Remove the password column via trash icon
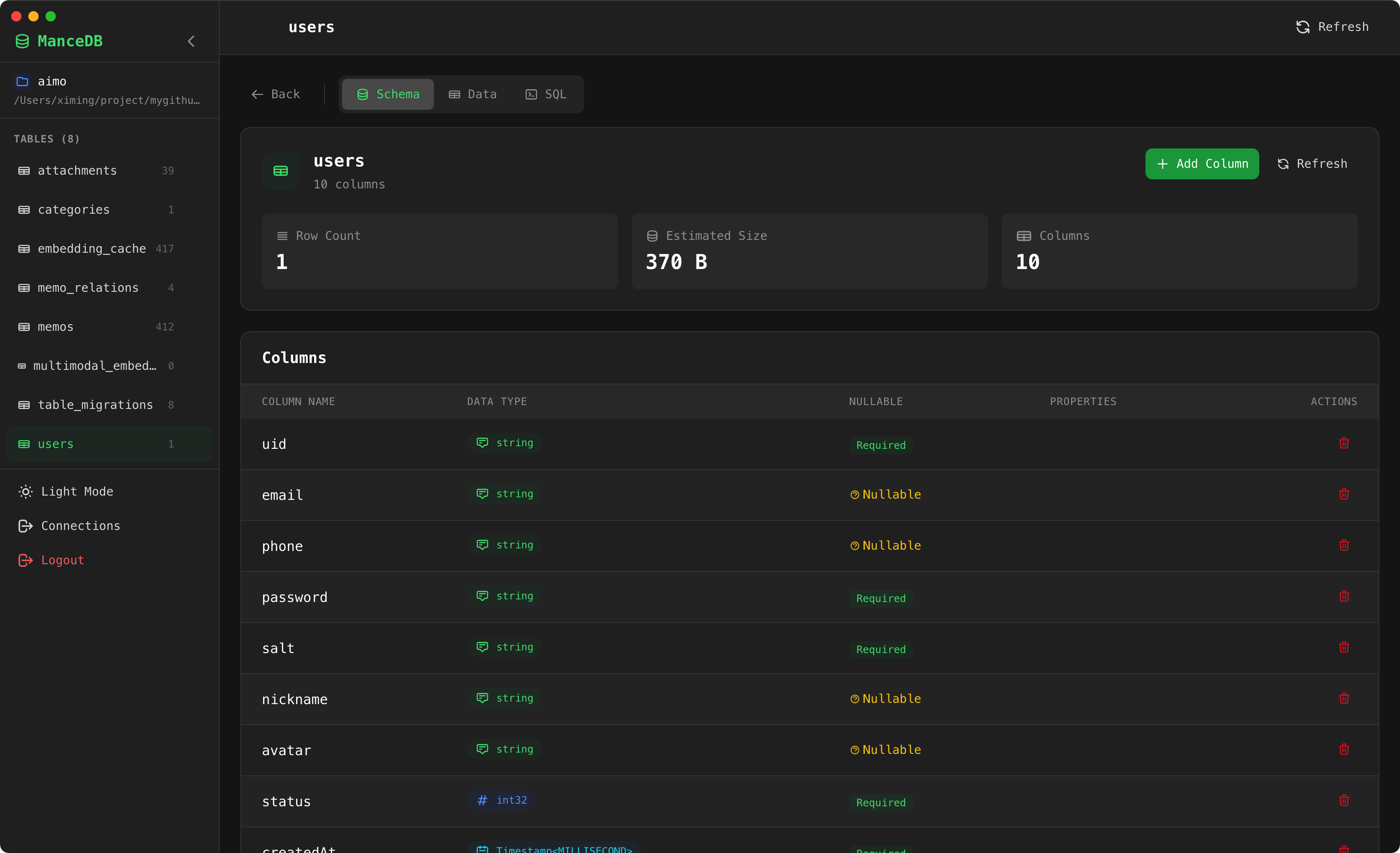 [x=1344, y=596]
